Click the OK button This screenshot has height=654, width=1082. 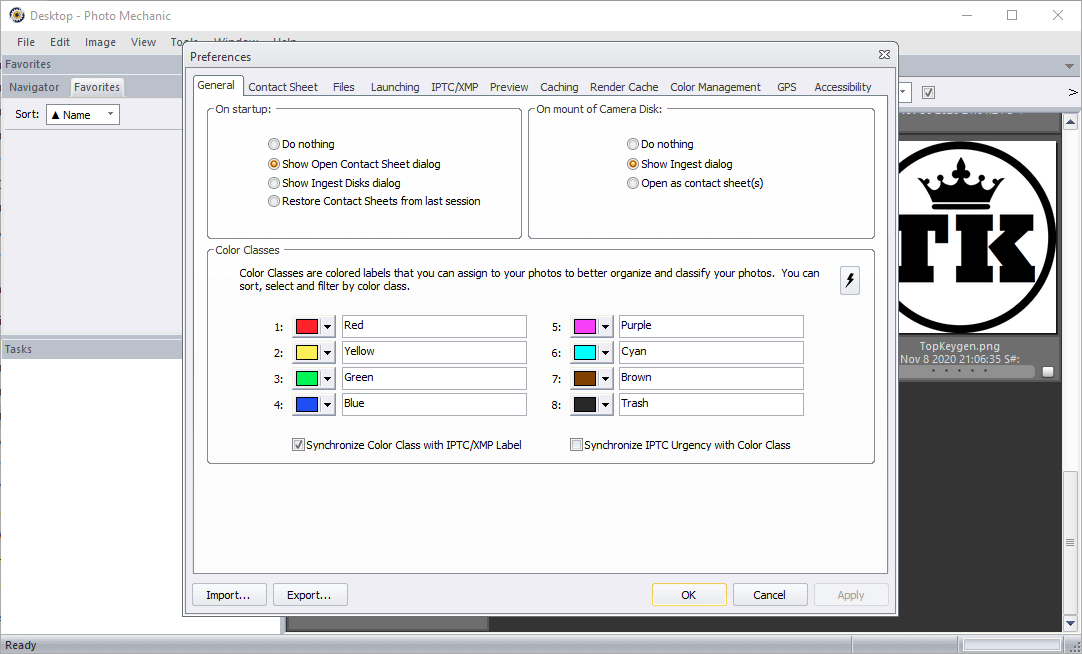689,595
